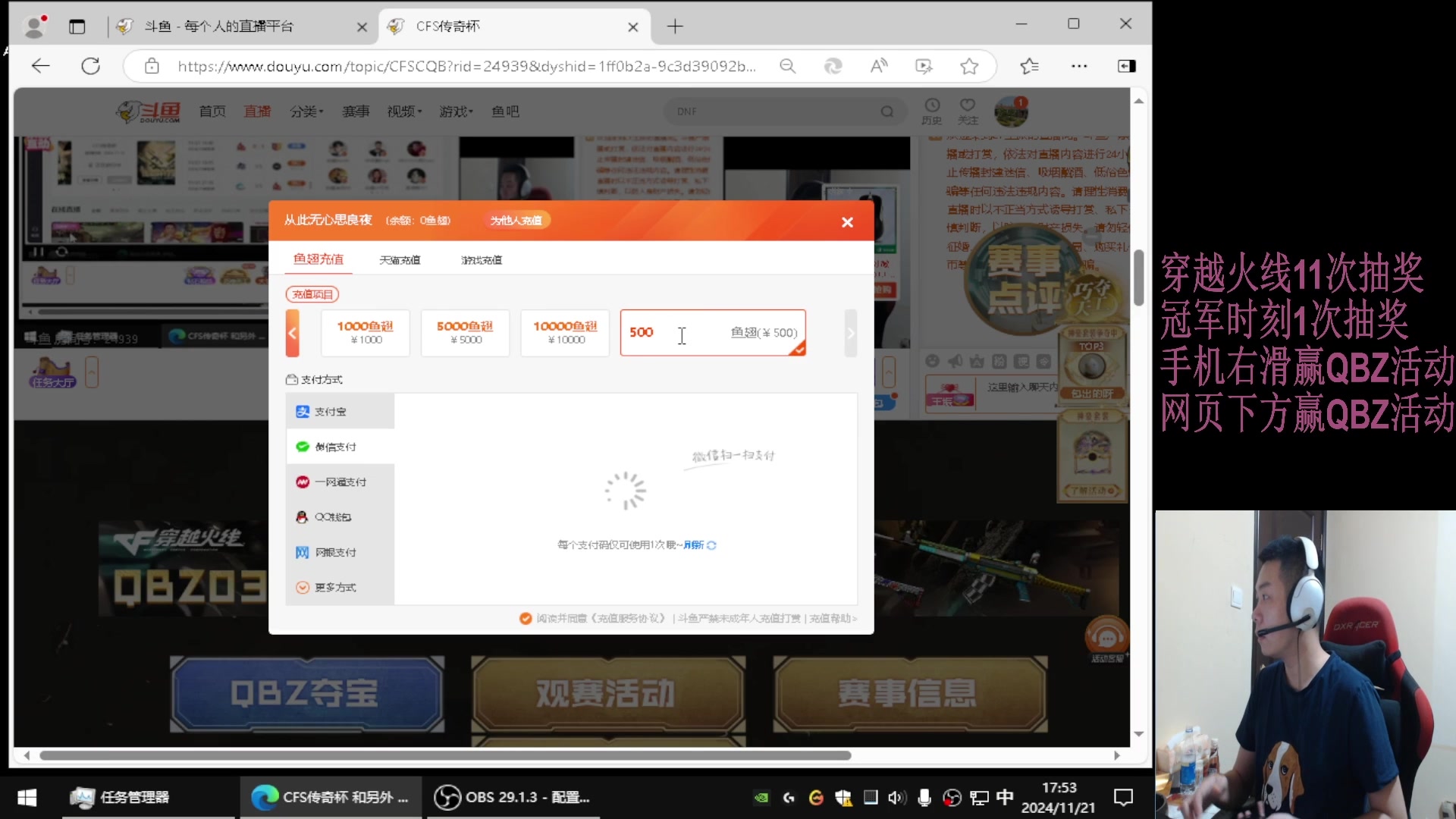Screen dimensions: 1456x819
Task: Open the zoom magnifier icon in address bar
Action: pyautogui.click(x=788, y=66)
